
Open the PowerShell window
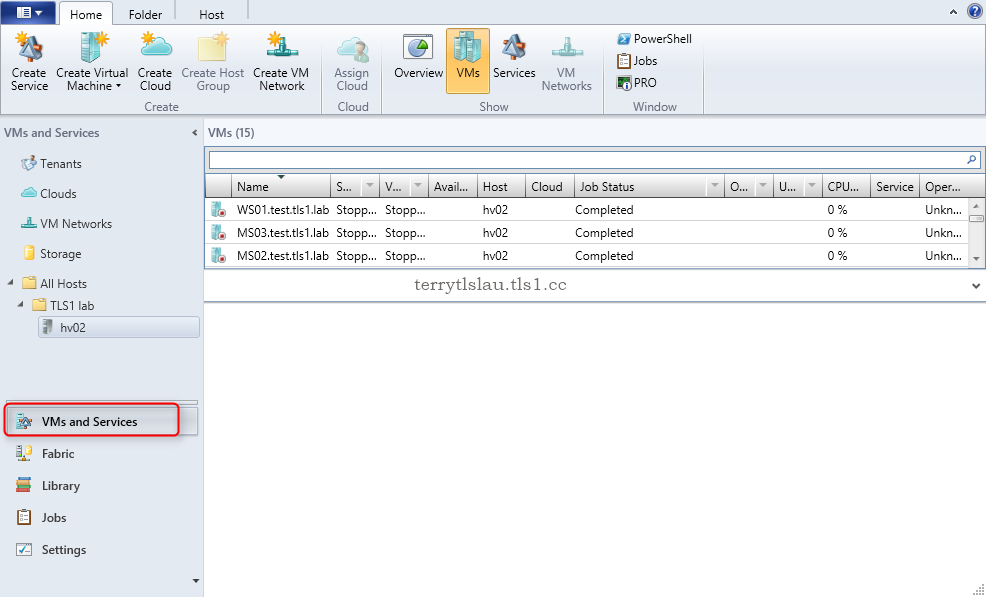point(654,39)
